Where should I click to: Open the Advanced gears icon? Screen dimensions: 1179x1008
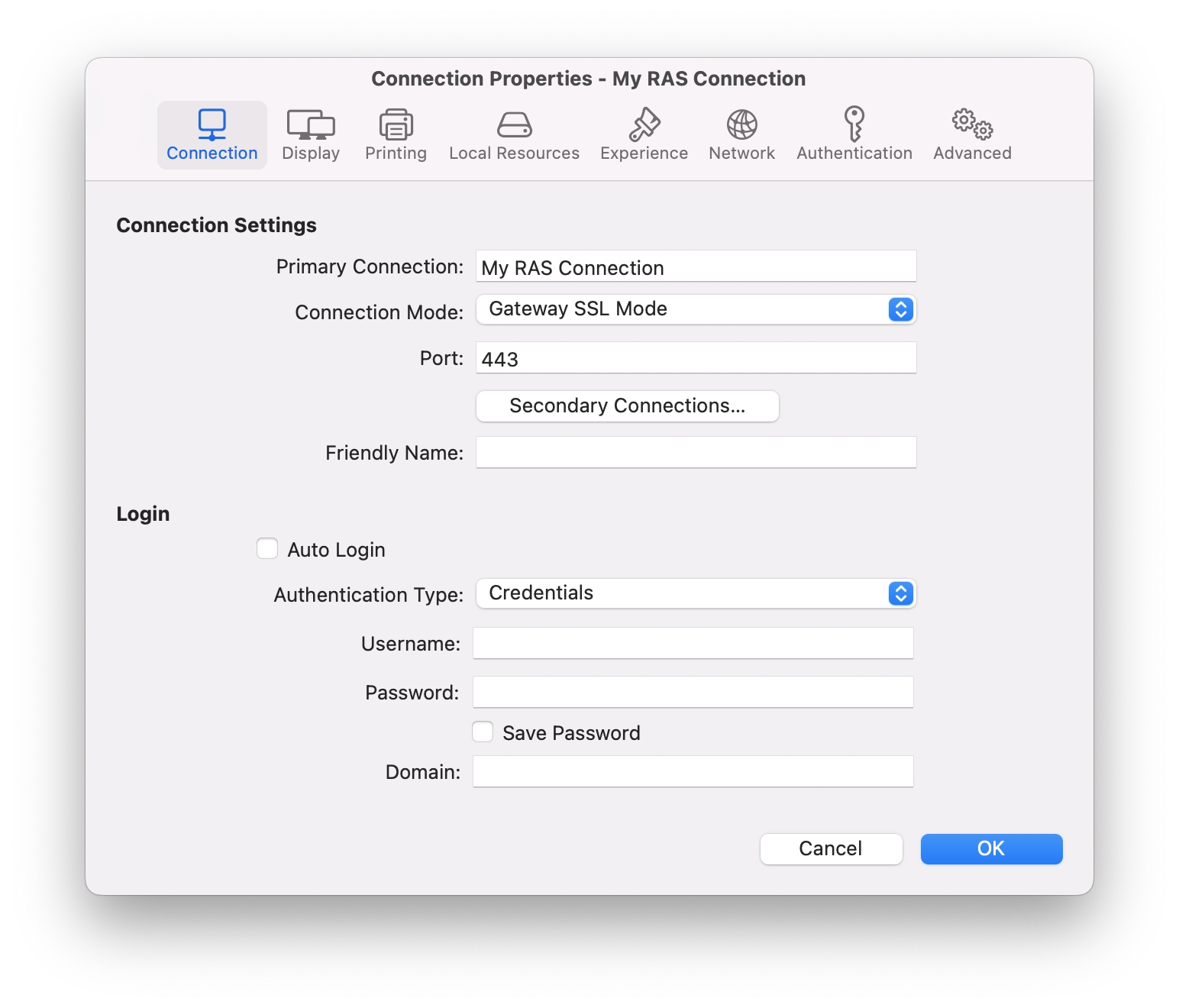(972, 124)
